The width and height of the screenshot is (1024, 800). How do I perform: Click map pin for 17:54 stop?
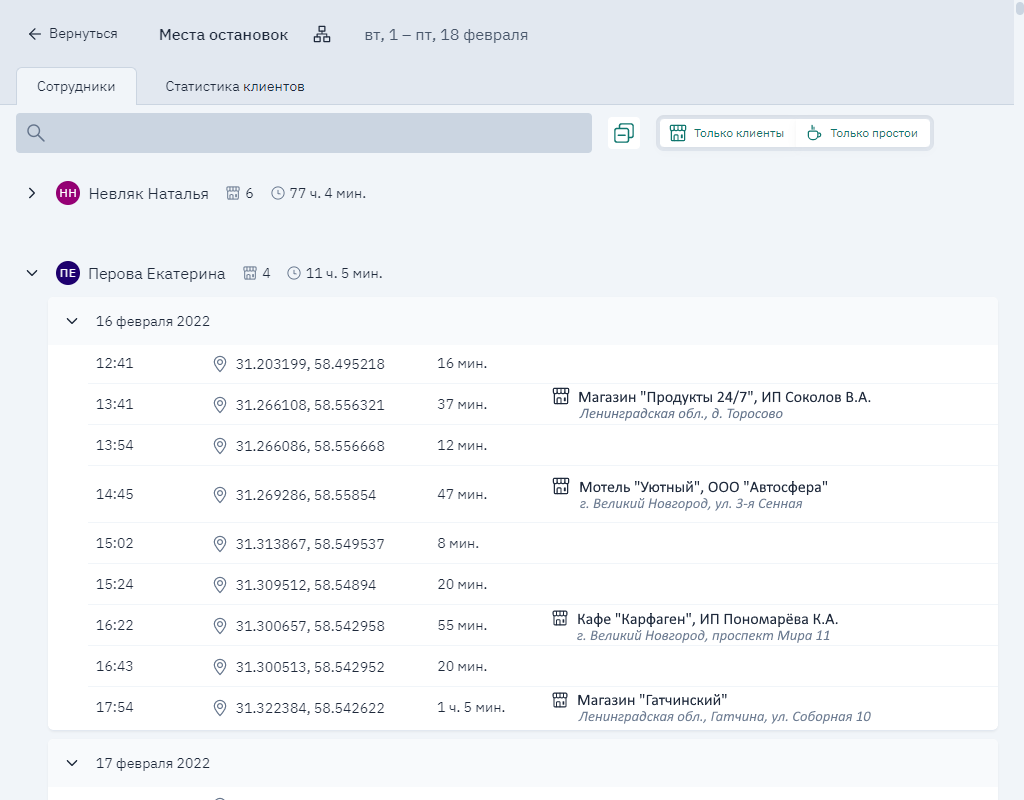pos(220,707)
